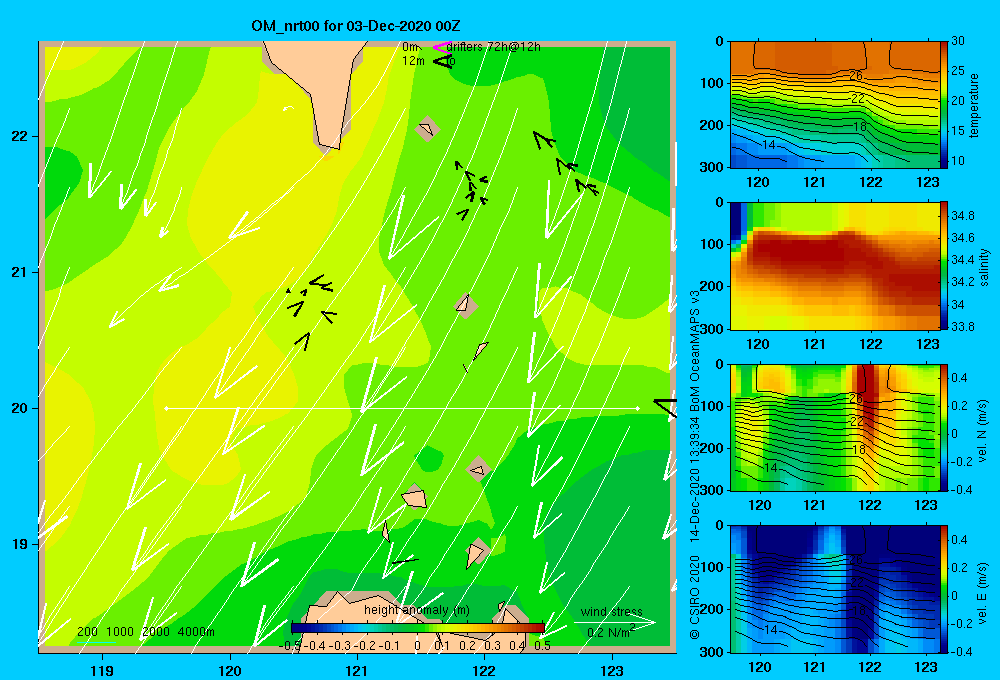Click main map longitude tick '119'
Screen dimensions: 1000x680
[x=102, y=670]
